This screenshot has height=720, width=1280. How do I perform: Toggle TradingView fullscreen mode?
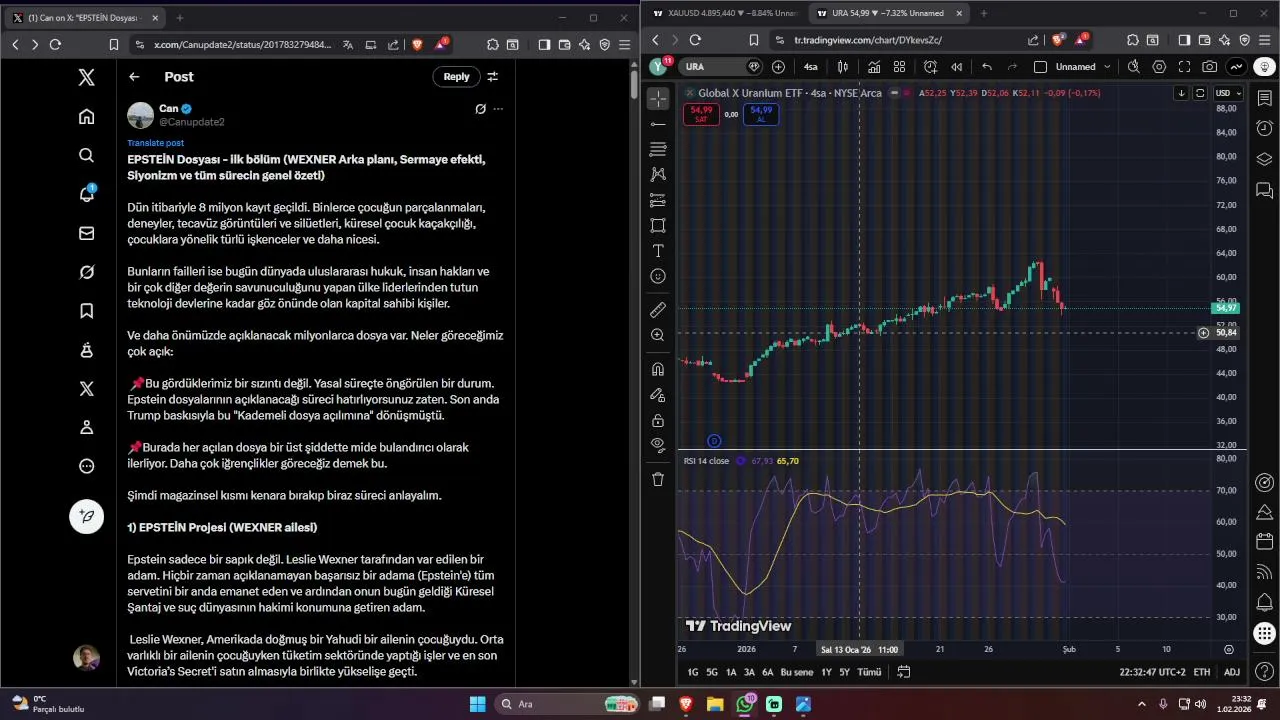coord(1185,67)
